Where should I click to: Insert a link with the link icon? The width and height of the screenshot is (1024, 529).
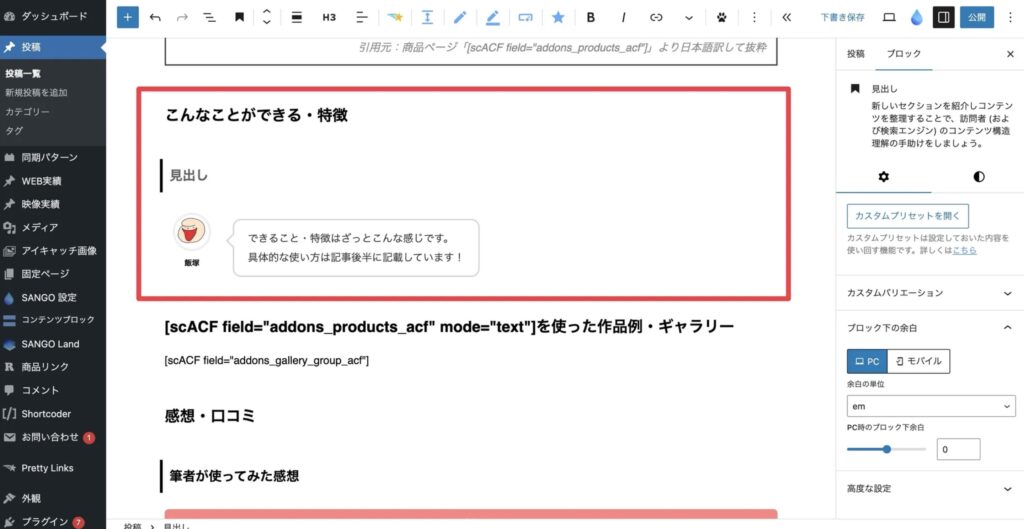coord(656,17)
